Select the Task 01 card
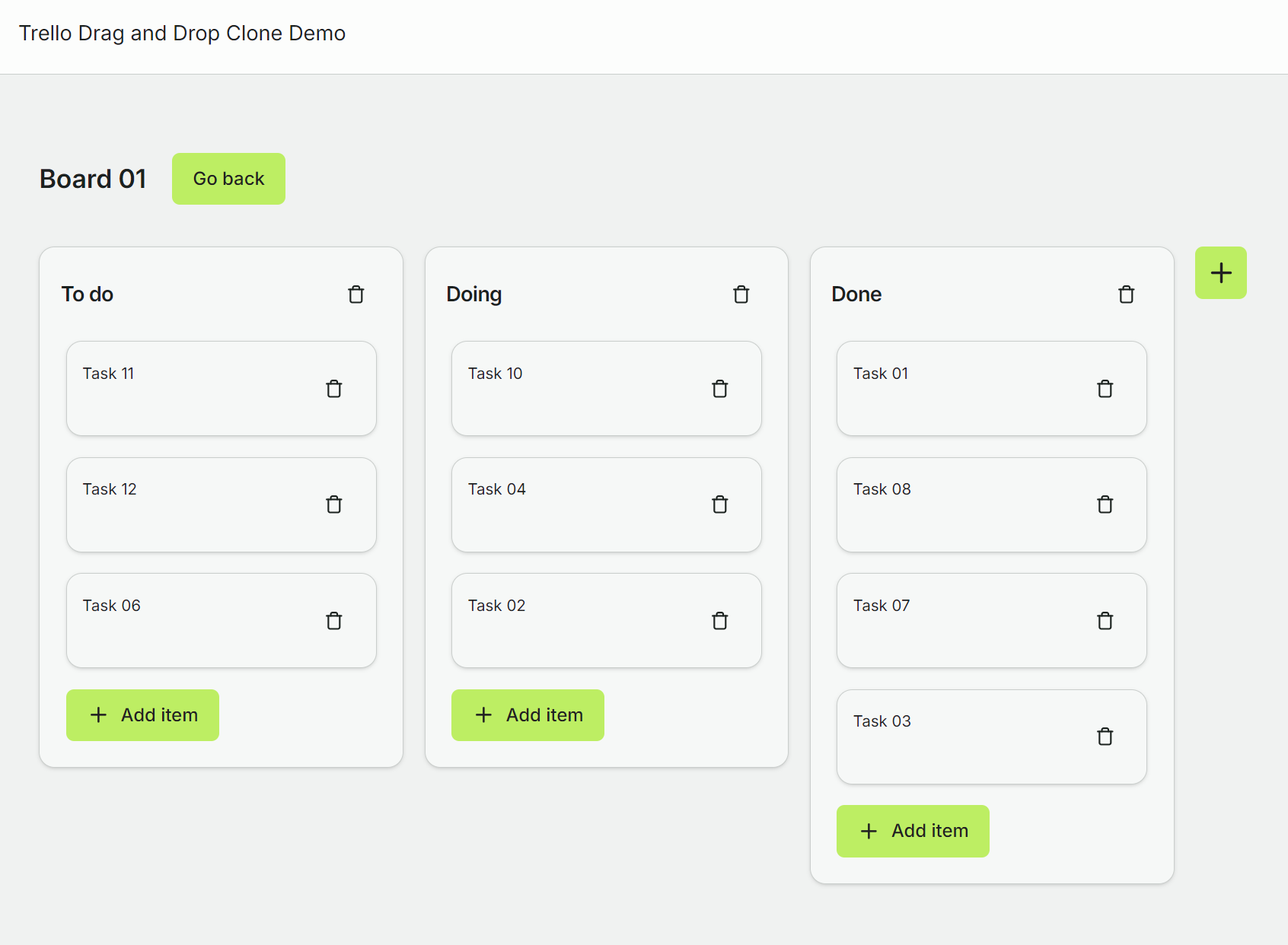Viewport: 1288px width, 945px height. click(992, 389)
